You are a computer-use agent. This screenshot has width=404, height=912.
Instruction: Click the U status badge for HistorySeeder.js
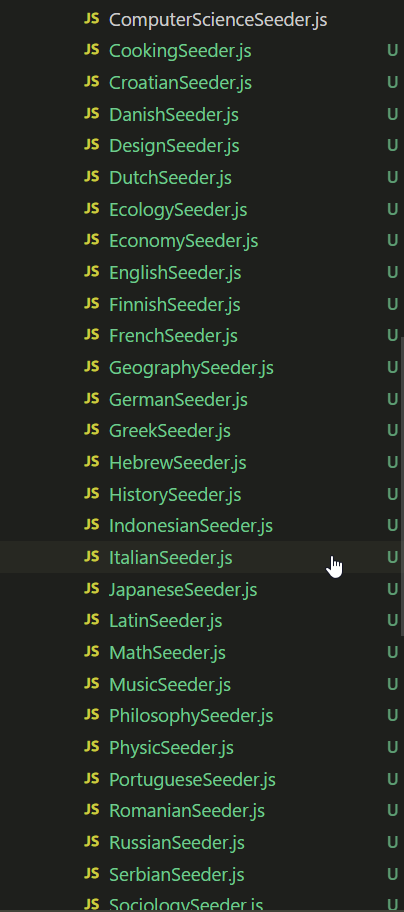click(x=392, y=494)
